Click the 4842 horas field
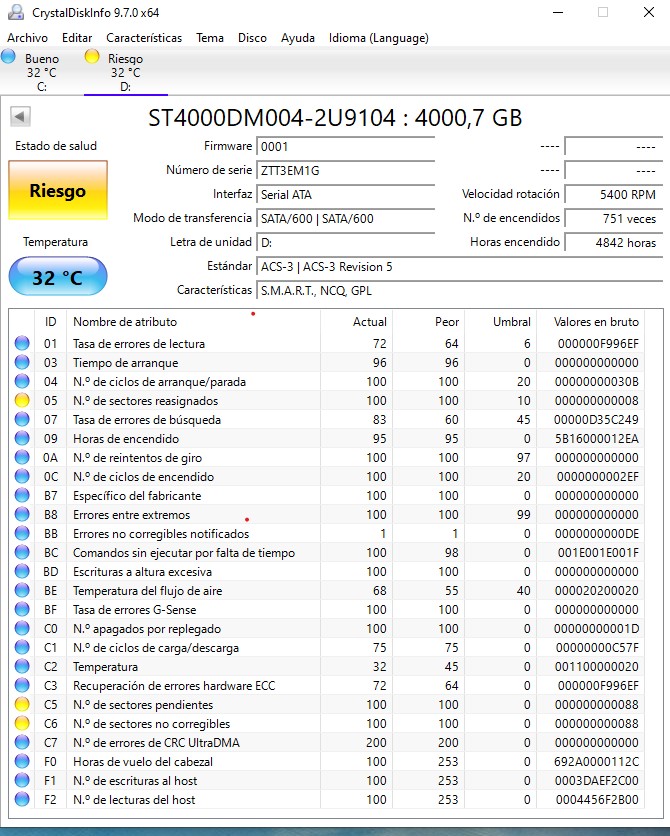This screenshot has height=836, width=670. (614, 243)
